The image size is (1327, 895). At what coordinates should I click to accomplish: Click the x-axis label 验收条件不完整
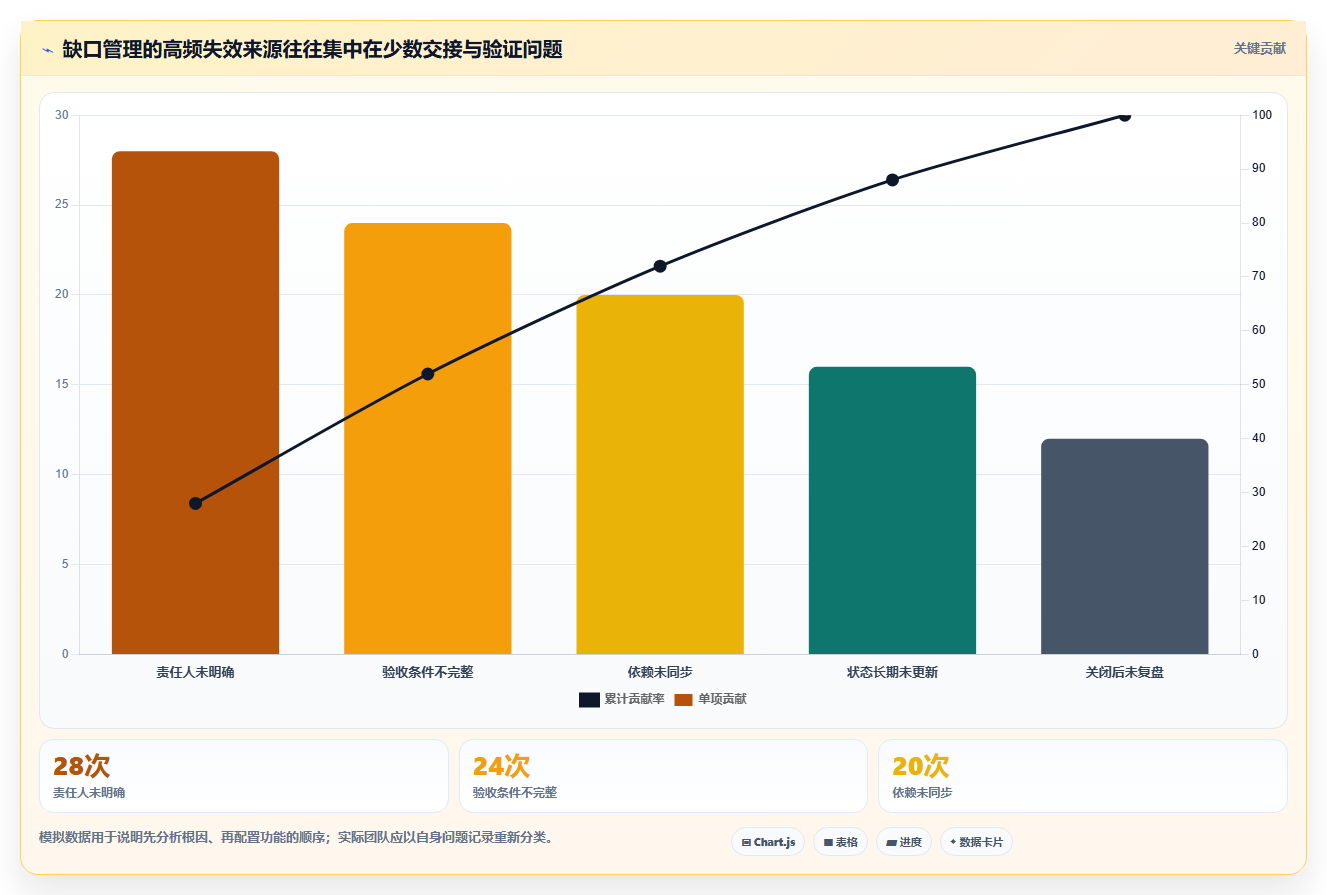click(x=428, y=673)
